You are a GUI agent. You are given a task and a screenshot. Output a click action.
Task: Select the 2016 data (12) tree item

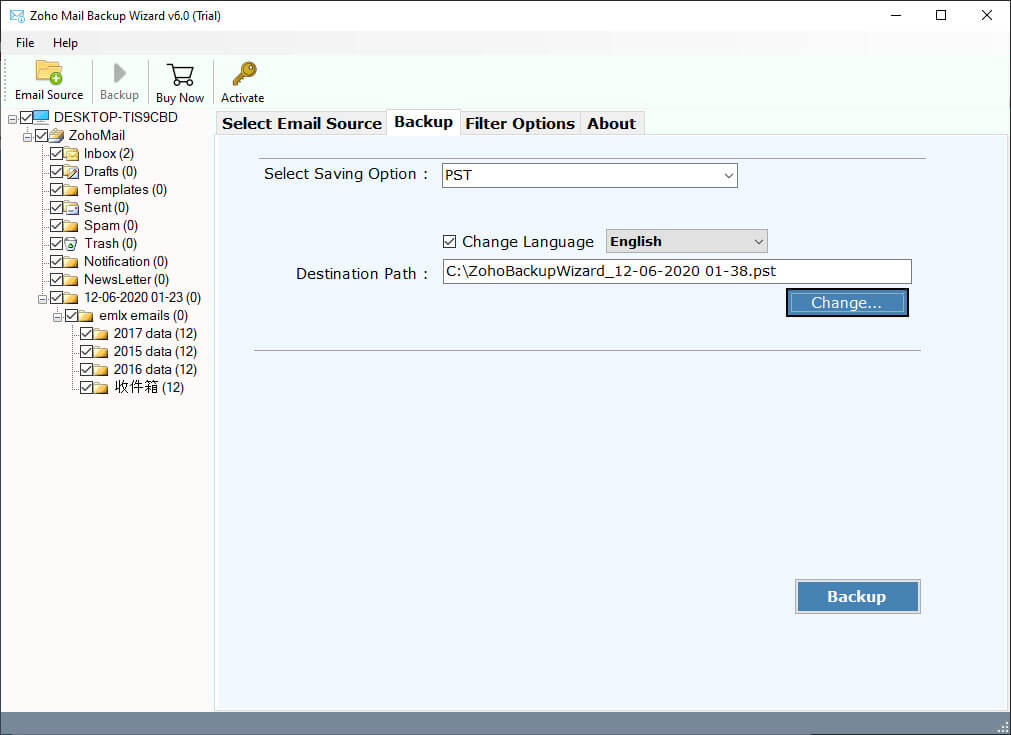pos(155,369)
